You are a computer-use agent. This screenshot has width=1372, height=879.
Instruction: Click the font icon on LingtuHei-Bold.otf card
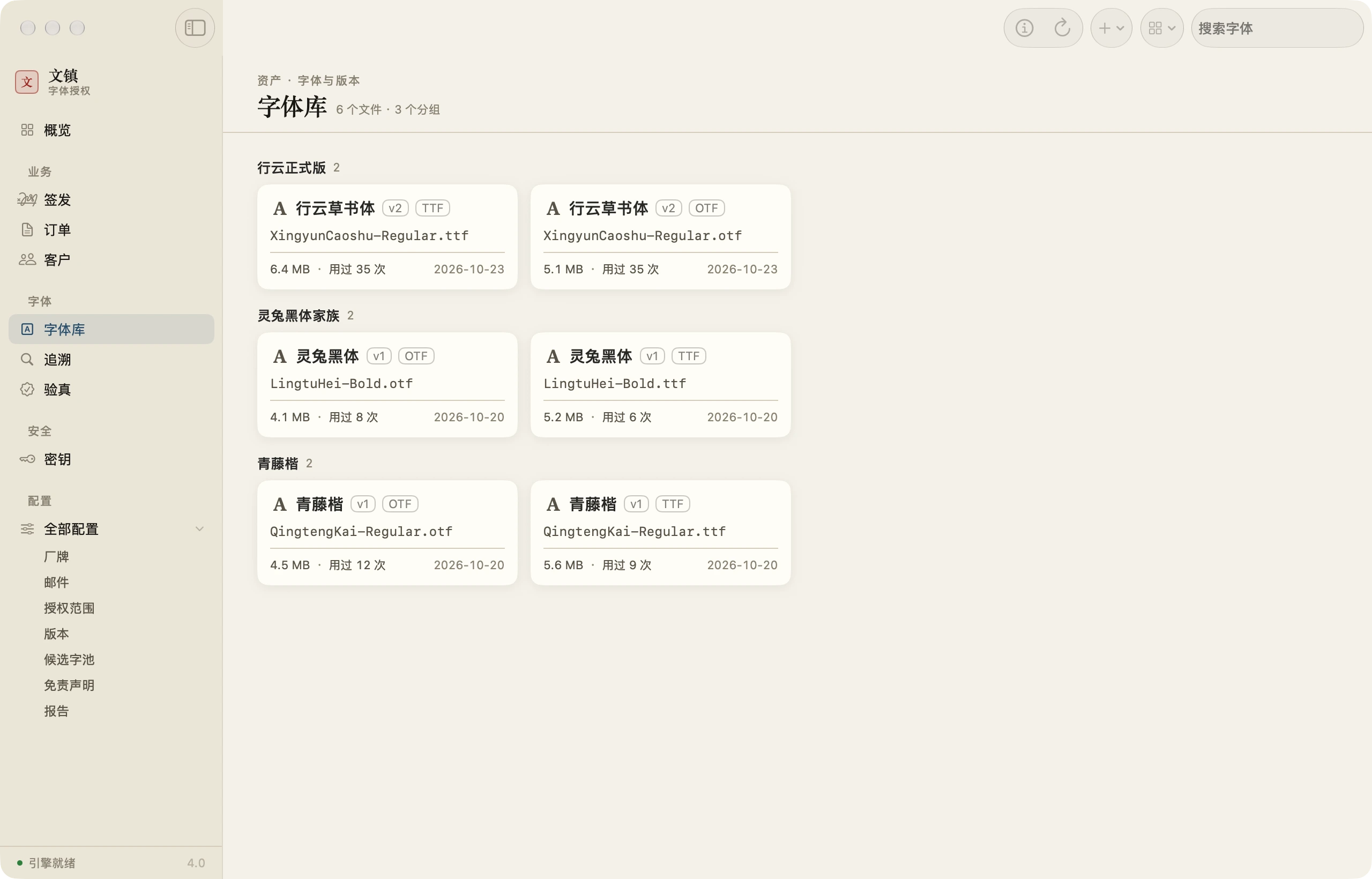[280, 356]
